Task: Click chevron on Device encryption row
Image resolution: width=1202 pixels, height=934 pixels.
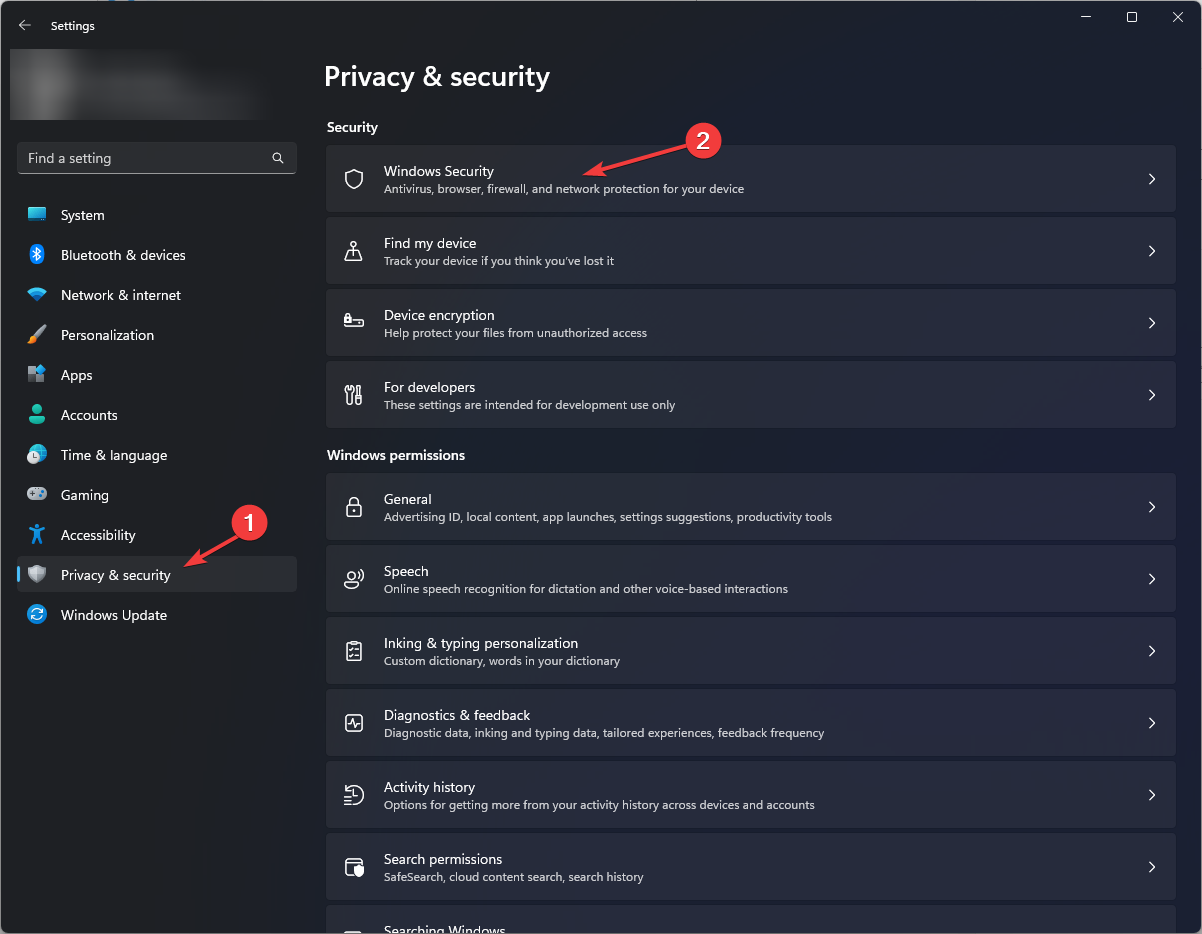Action: tap(1152, 323)
